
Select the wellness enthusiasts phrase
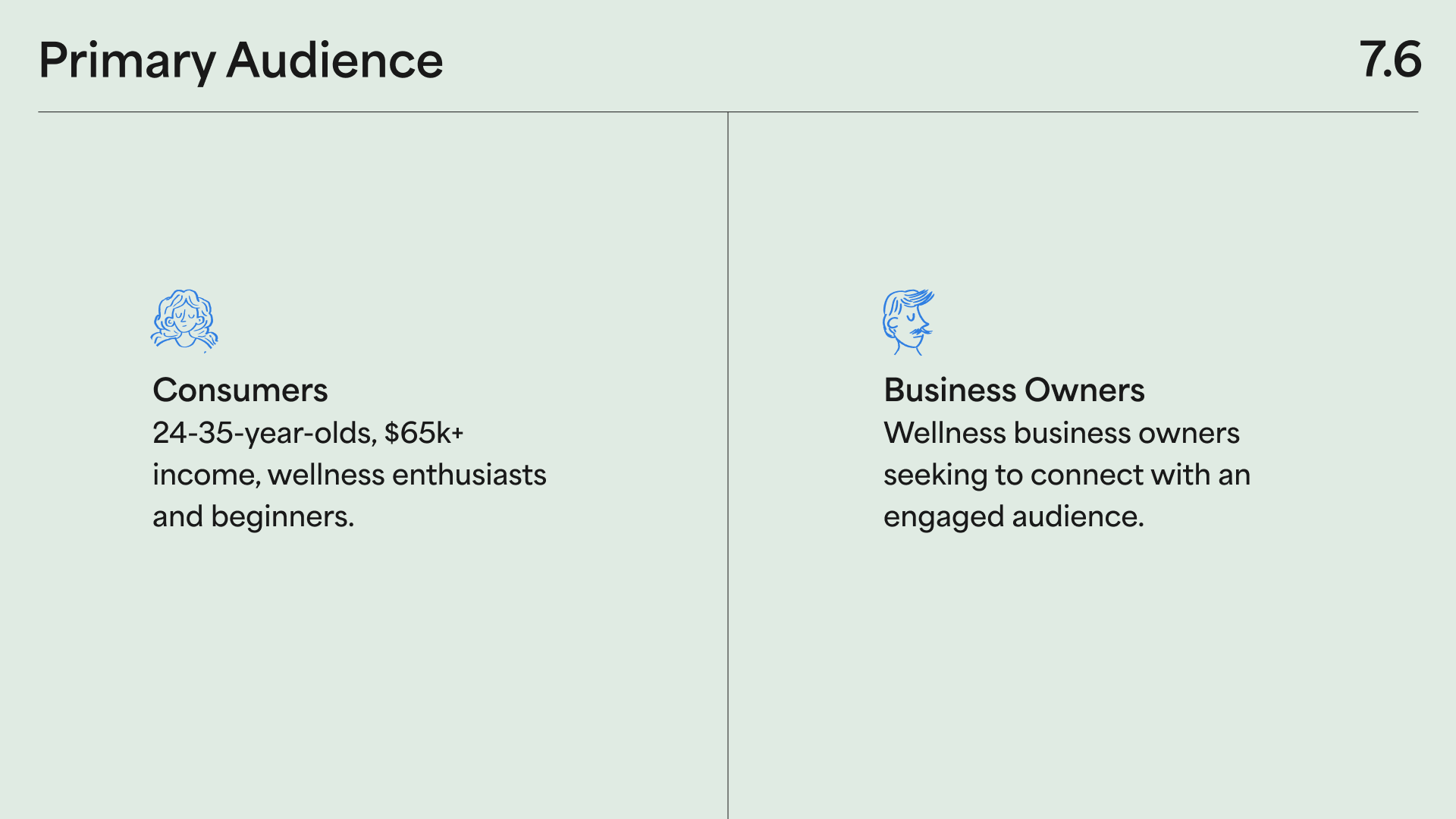click(x=407, y=475)
